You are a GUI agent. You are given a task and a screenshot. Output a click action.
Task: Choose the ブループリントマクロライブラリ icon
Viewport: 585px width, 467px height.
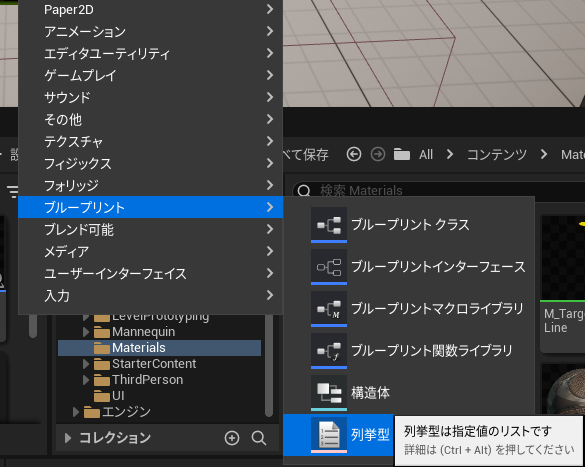[x=329, y=309]
